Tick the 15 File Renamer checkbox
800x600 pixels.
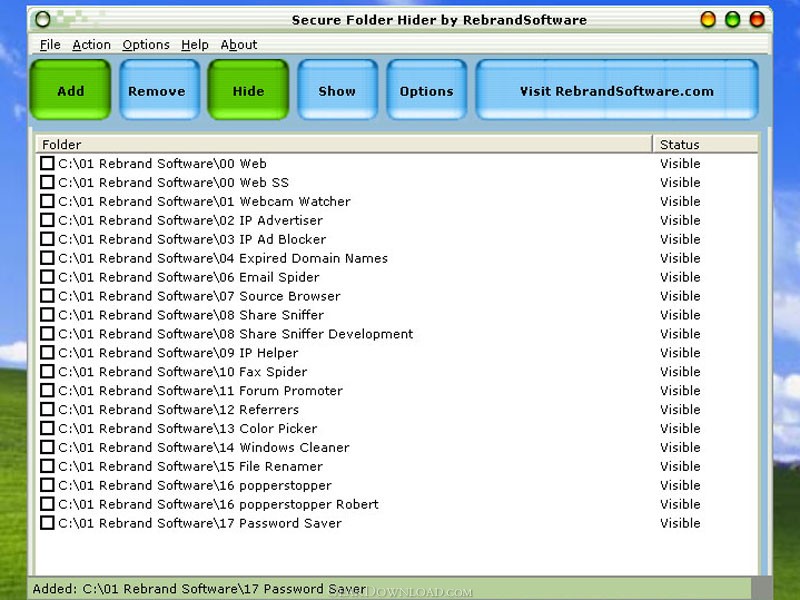click(x=47, y=466)
